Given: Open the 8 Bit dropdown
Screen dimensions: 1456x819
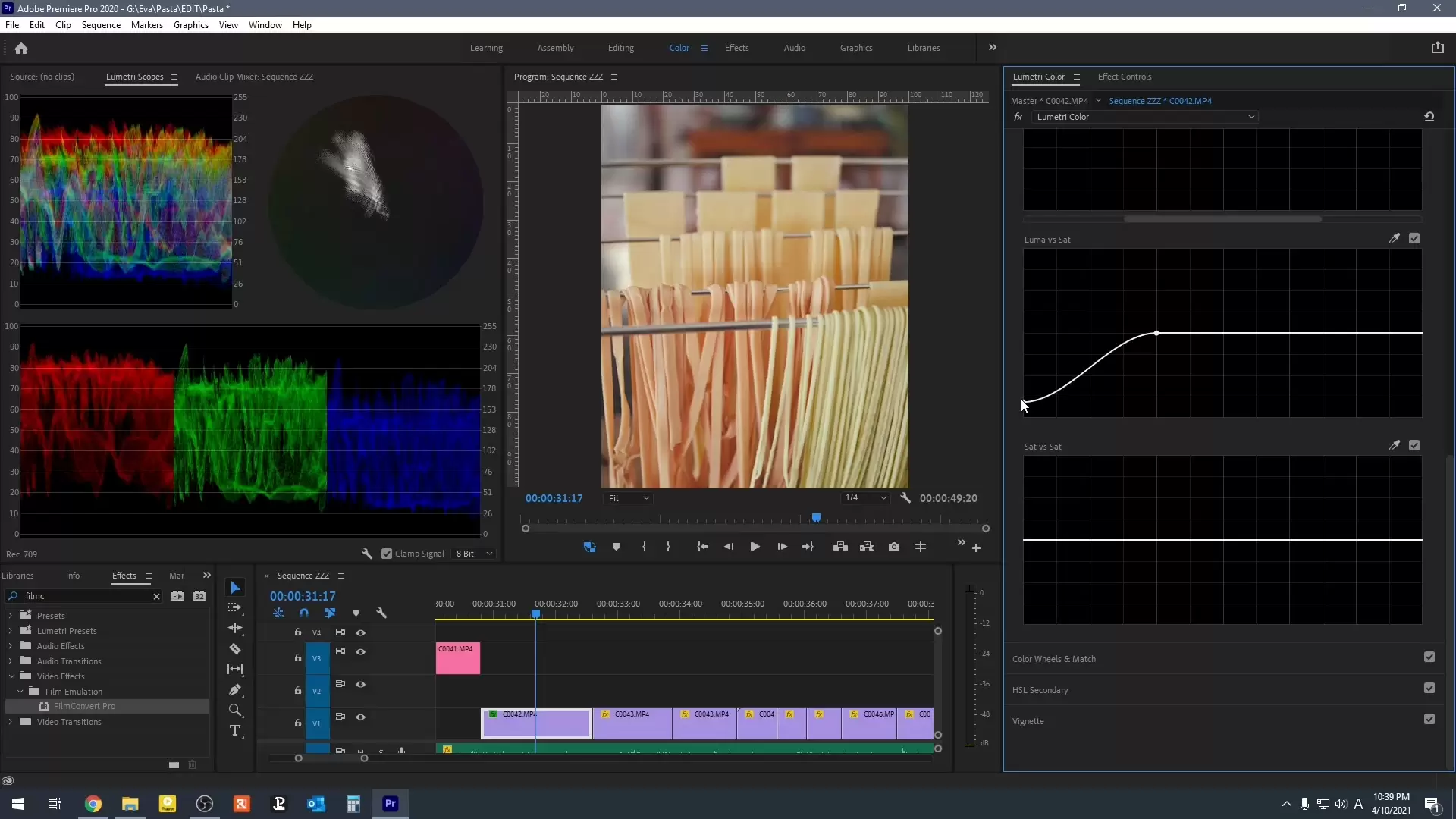Looking at the screenshot, I should pyautogui.click(x=474, y=554).
